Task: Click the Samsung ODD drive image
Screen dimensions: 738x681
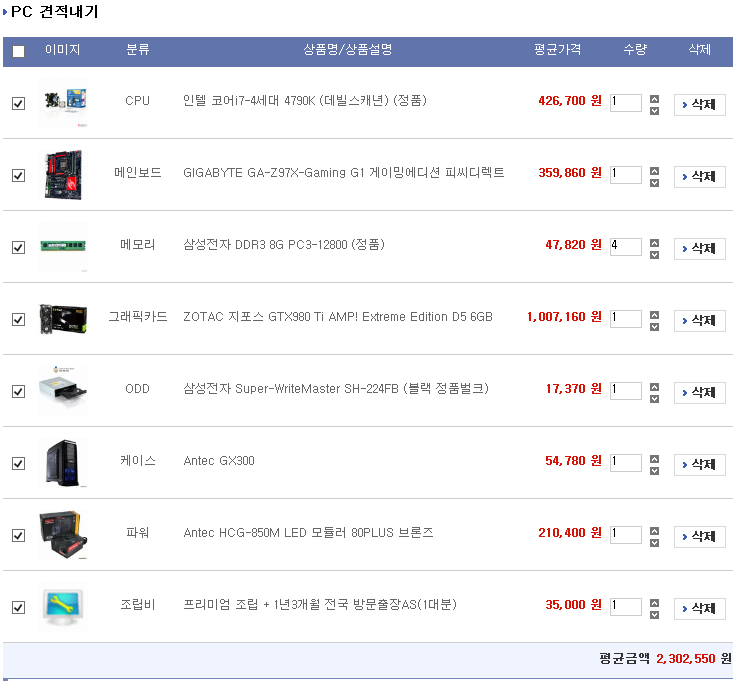Action: (x=62, y=391)
